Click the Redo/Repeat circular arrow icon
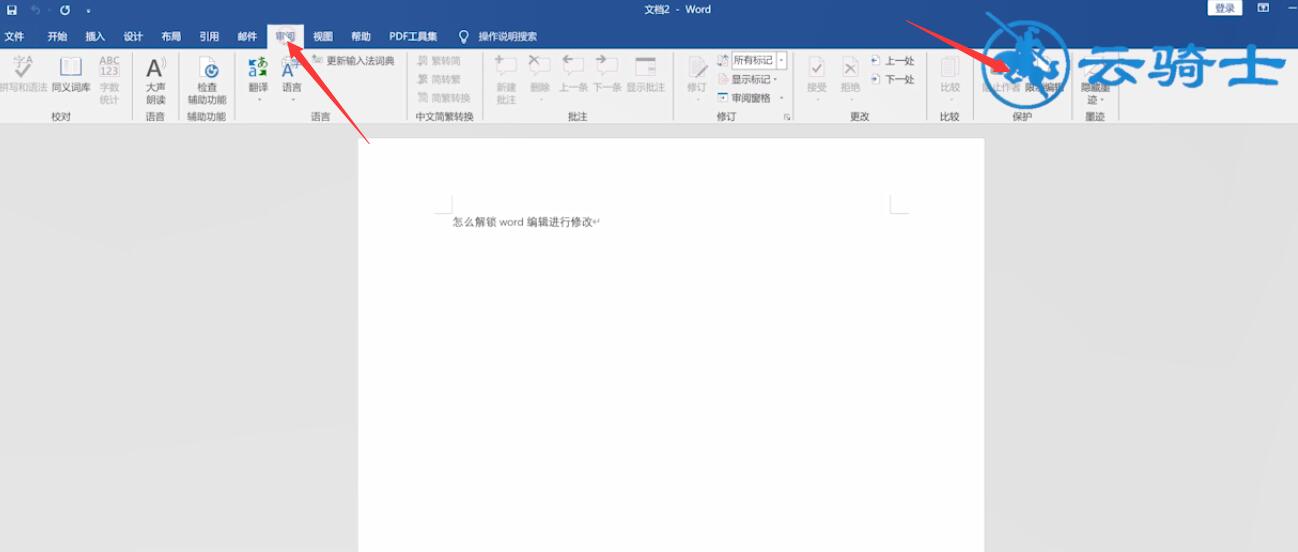 pos(65,10)
